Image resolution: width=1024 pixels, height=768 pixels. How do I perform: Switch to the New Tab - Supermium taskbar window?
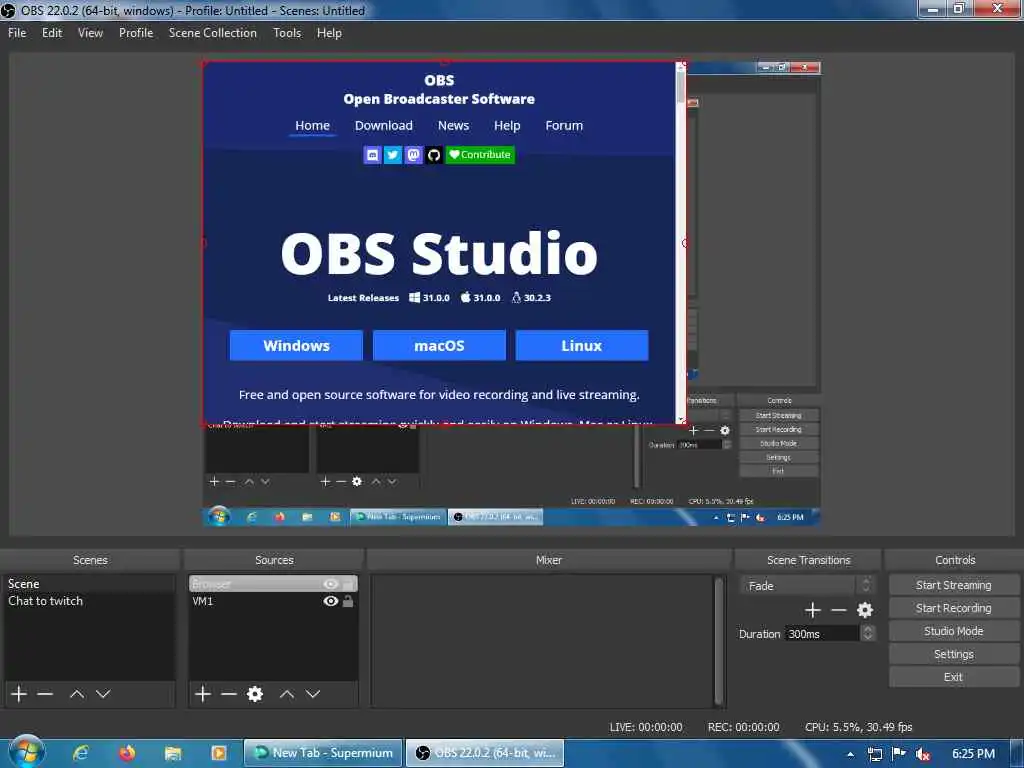(324, 753)
